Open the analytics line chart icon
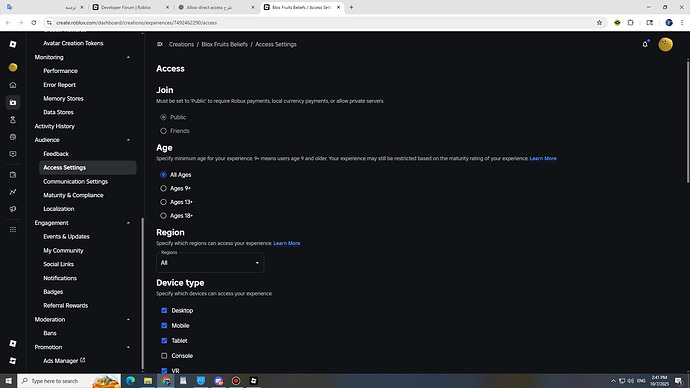Image resolution: width=690 pixels, height=388 pixels. click(x=13, y=192)
